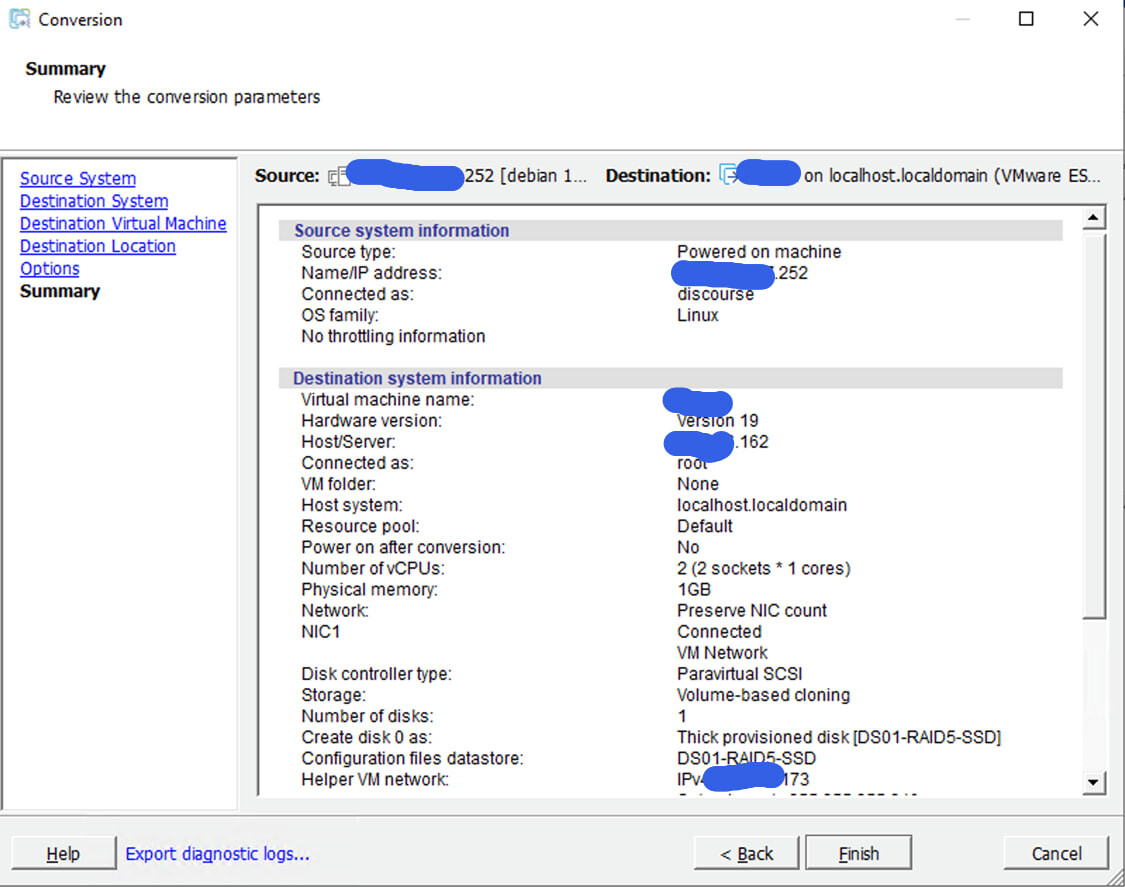
Task: Click the '1GB' physical memory value
Action: click(x=694, y=589)
